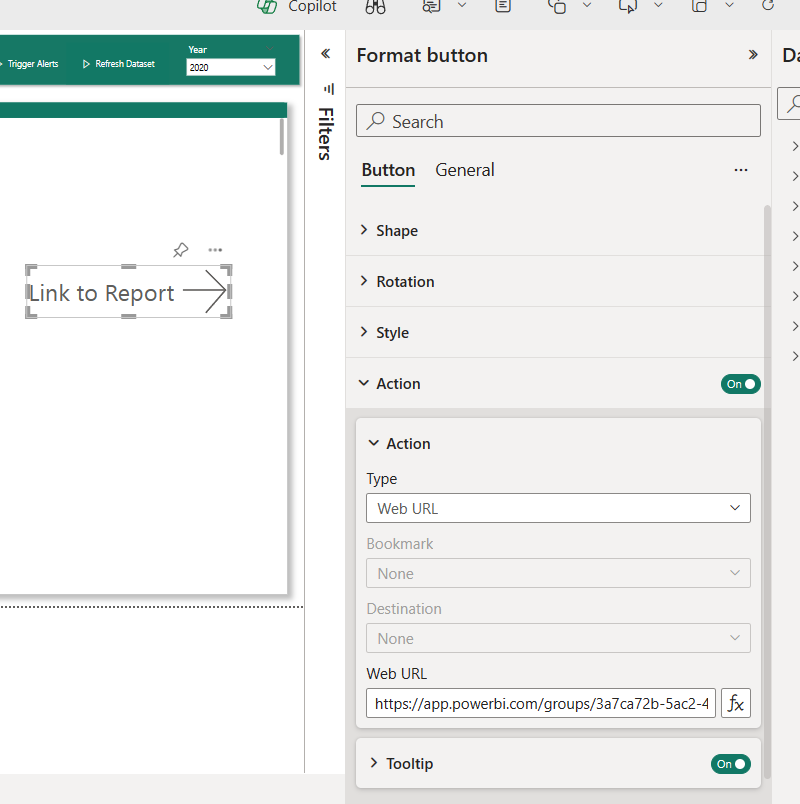Select the Button tab
The height and width of the screenshot is (804, 800).
pos(388,170)
